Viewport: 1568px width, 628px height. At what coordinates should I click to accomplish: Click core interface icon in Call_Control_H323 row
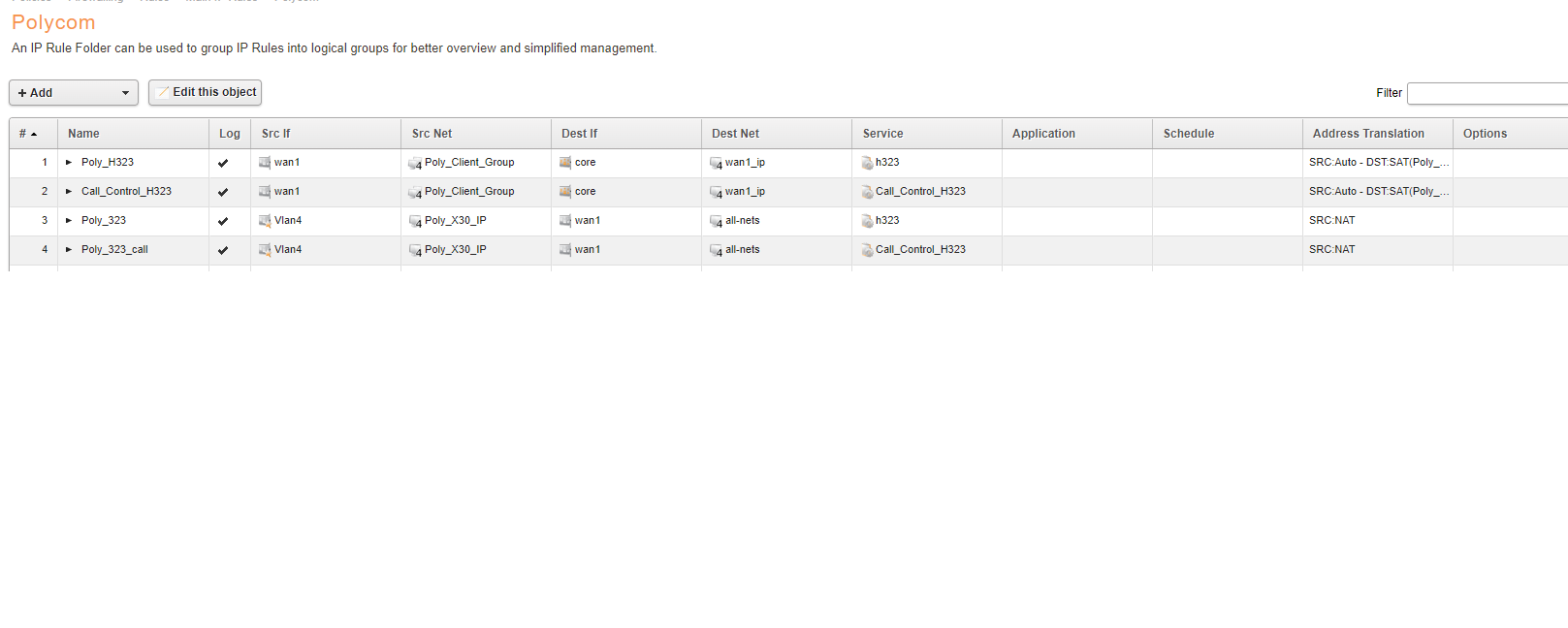[565, 192]
